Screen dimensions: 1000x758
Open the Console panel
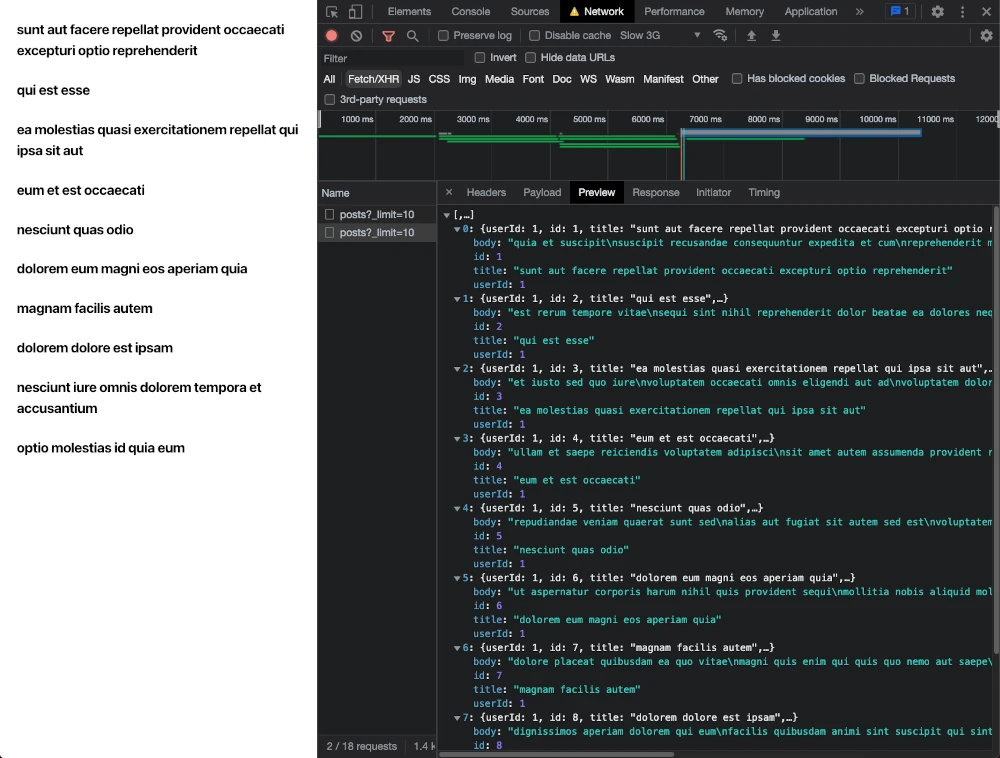pyautogui.click(x=472, y=12)
